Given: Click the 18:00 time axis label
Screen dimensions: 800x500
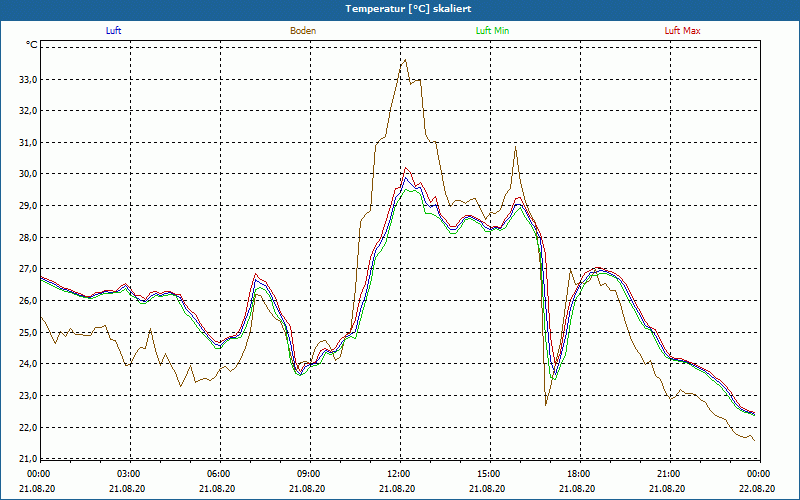Looking at the screenshot, I should [x=580, y=474].
